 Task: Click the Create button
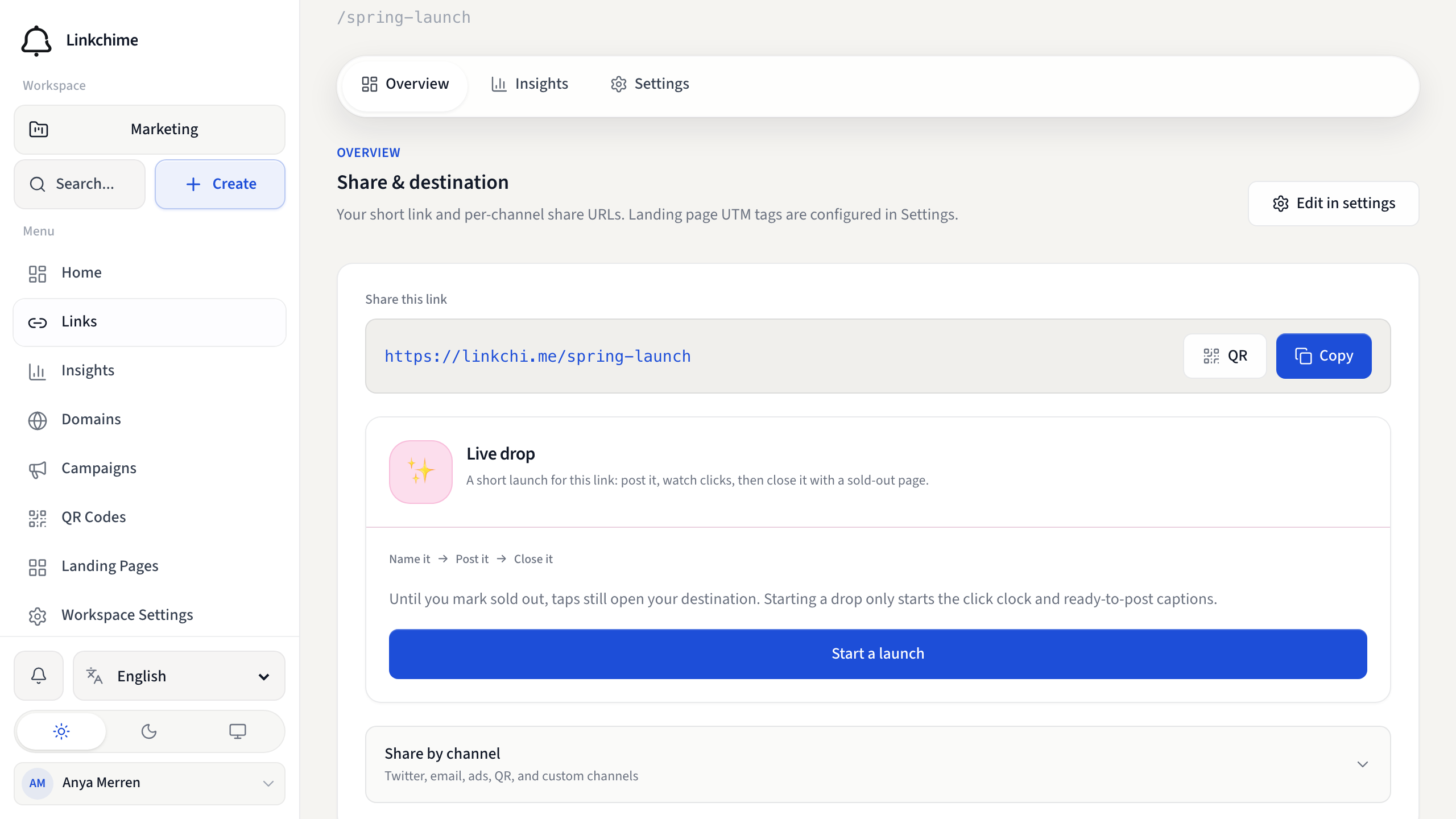220,184
